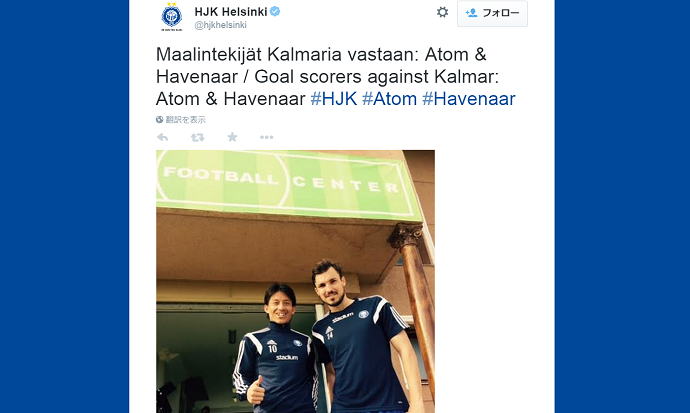Viewport: 690px width, 413px height.
Task: Open the more options ellipsis menu
Action: point(266,137)
